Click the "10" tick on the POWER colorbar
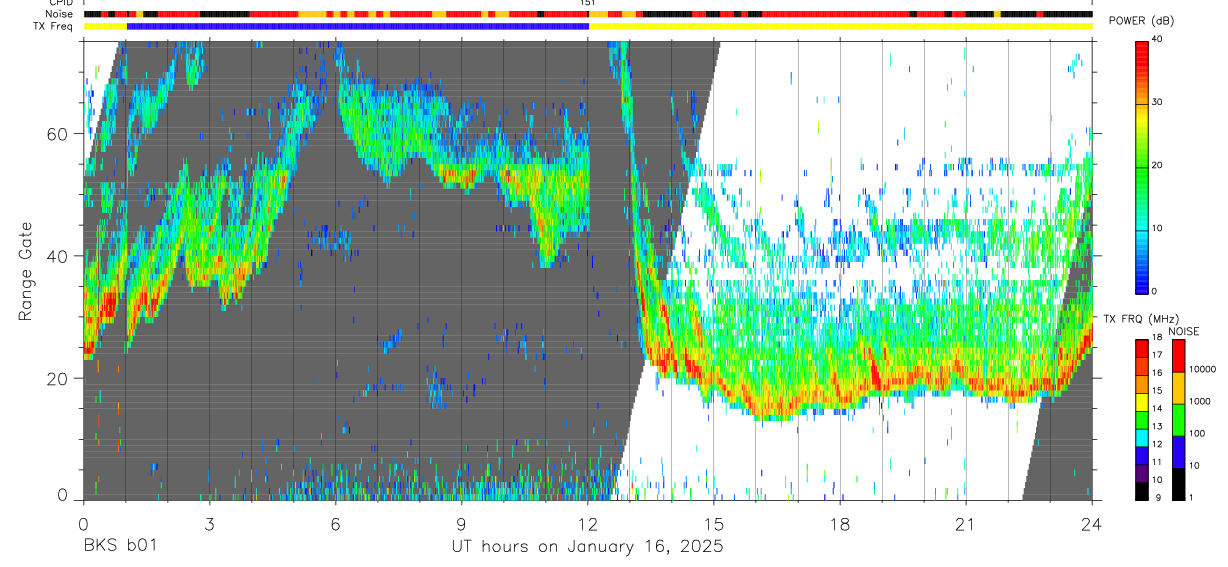Image resolution: width=1228 pixels, height=567 pixels. point(1157,229)
